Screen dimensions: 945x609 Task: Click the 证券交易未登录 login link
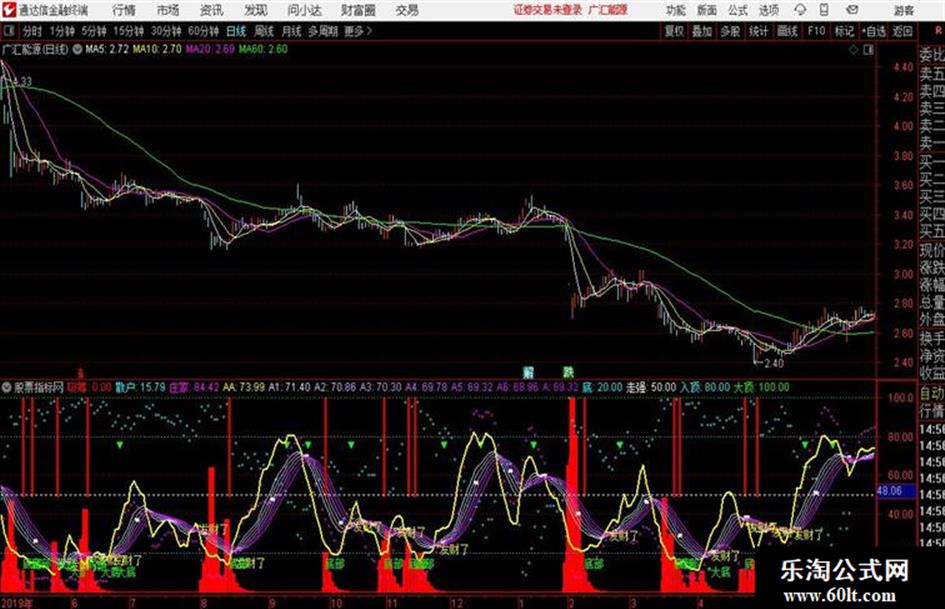point(547,10)
